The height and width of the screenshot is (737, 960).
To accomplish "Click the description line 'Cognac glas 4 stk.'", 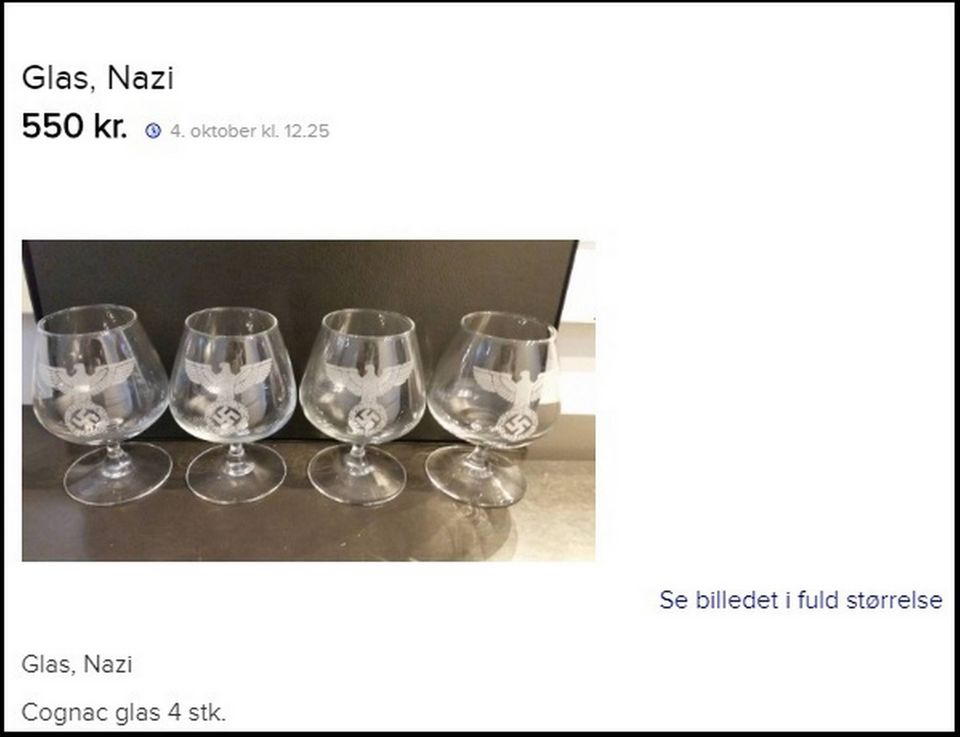I will (124, 713).
